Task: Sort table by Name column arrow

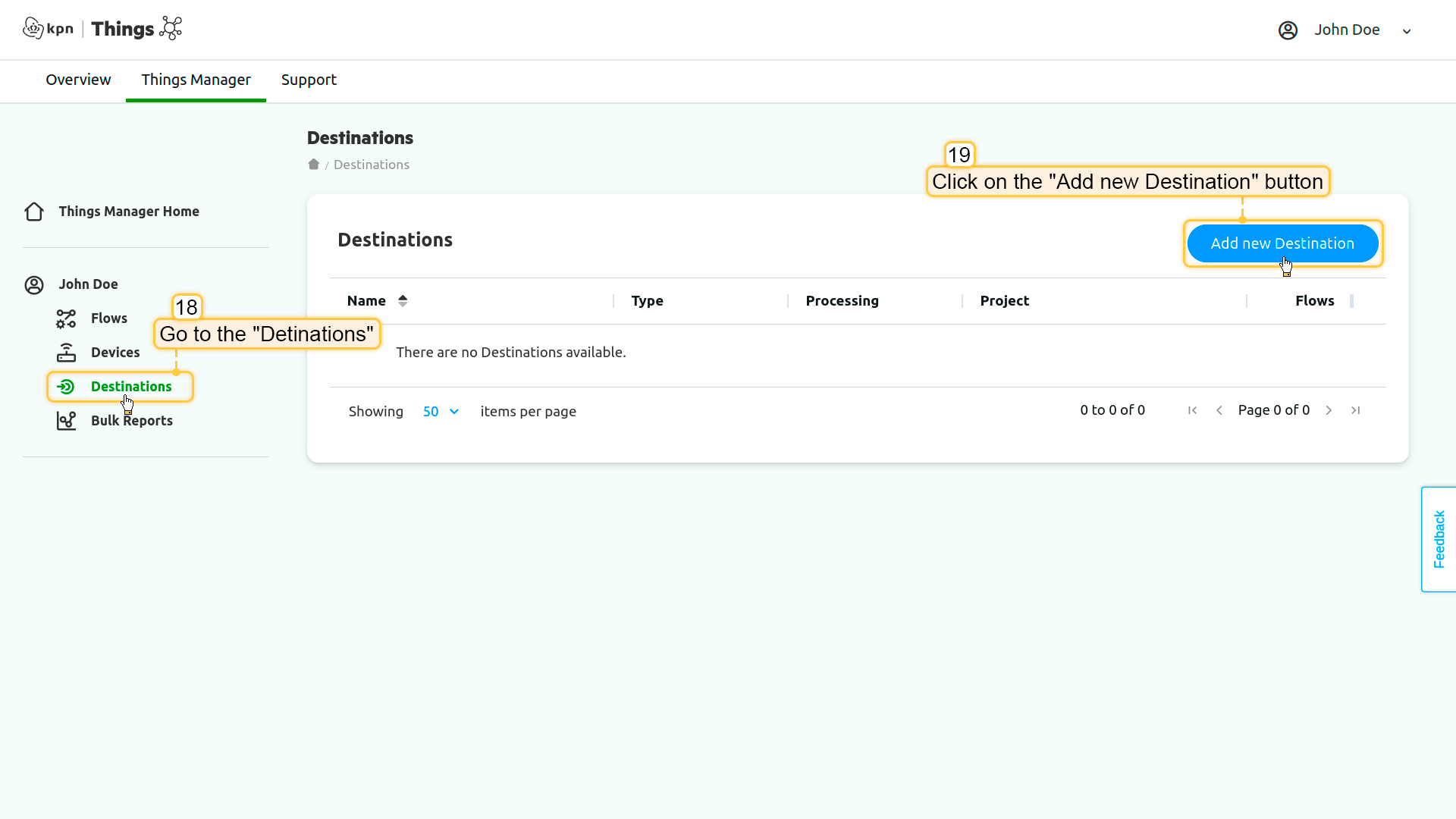Action: coord(403,301)
